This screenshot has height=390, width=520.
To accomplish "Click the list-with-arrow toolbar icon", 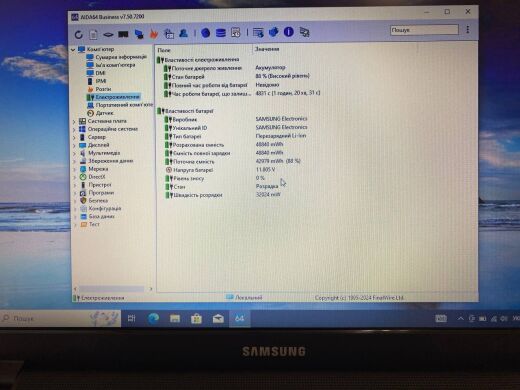I will tap(258, 33).
